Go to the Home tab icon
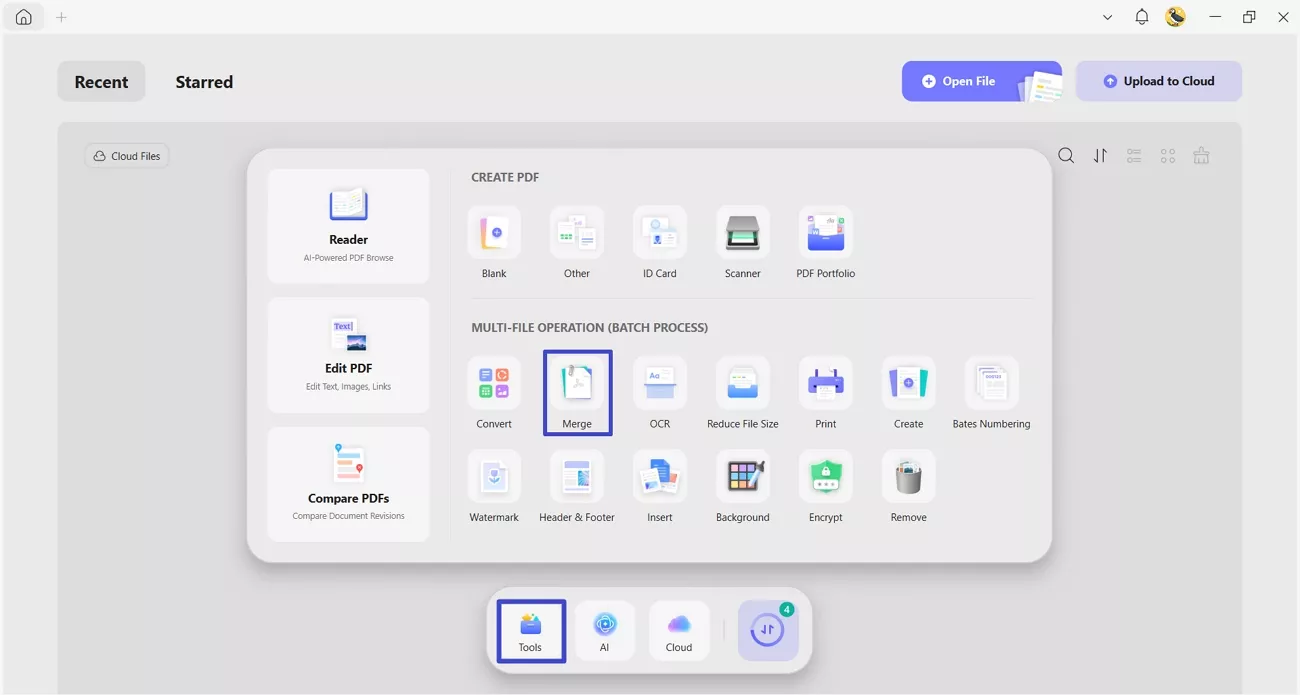The height and width of the screenshot is (695, 1300). click(x=23, y=17)
